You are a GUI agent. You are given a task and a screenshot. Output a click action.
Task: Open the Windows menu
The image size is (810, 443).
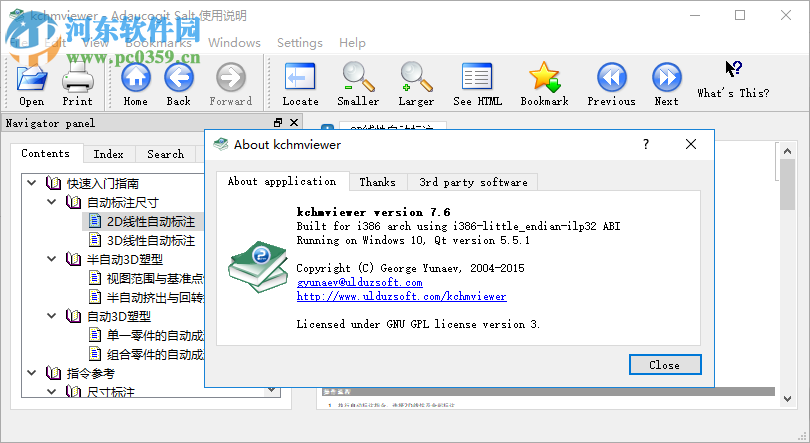click(234, 42)
